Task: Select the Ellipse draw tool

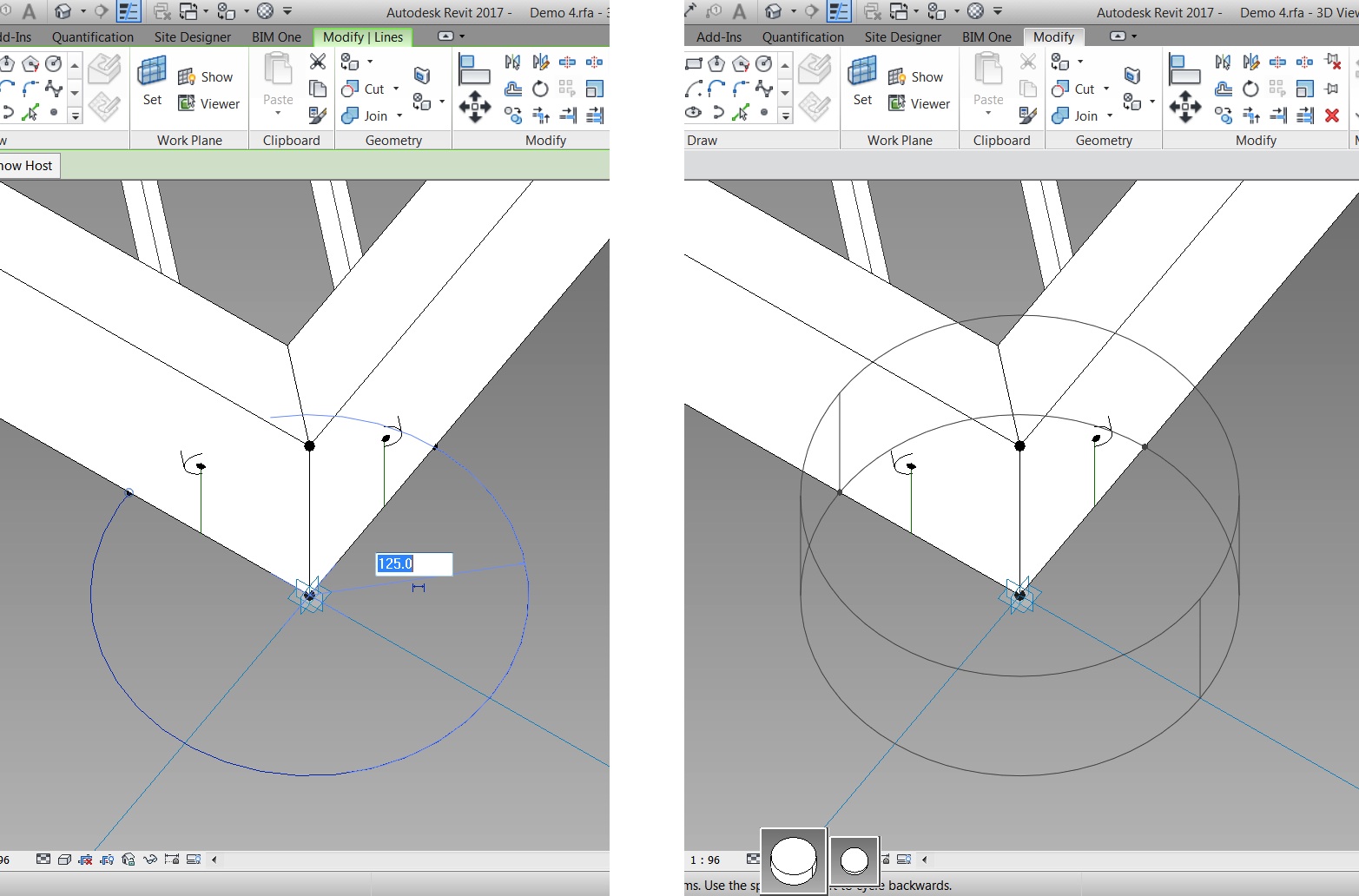Action: click(x=692, y=113)
